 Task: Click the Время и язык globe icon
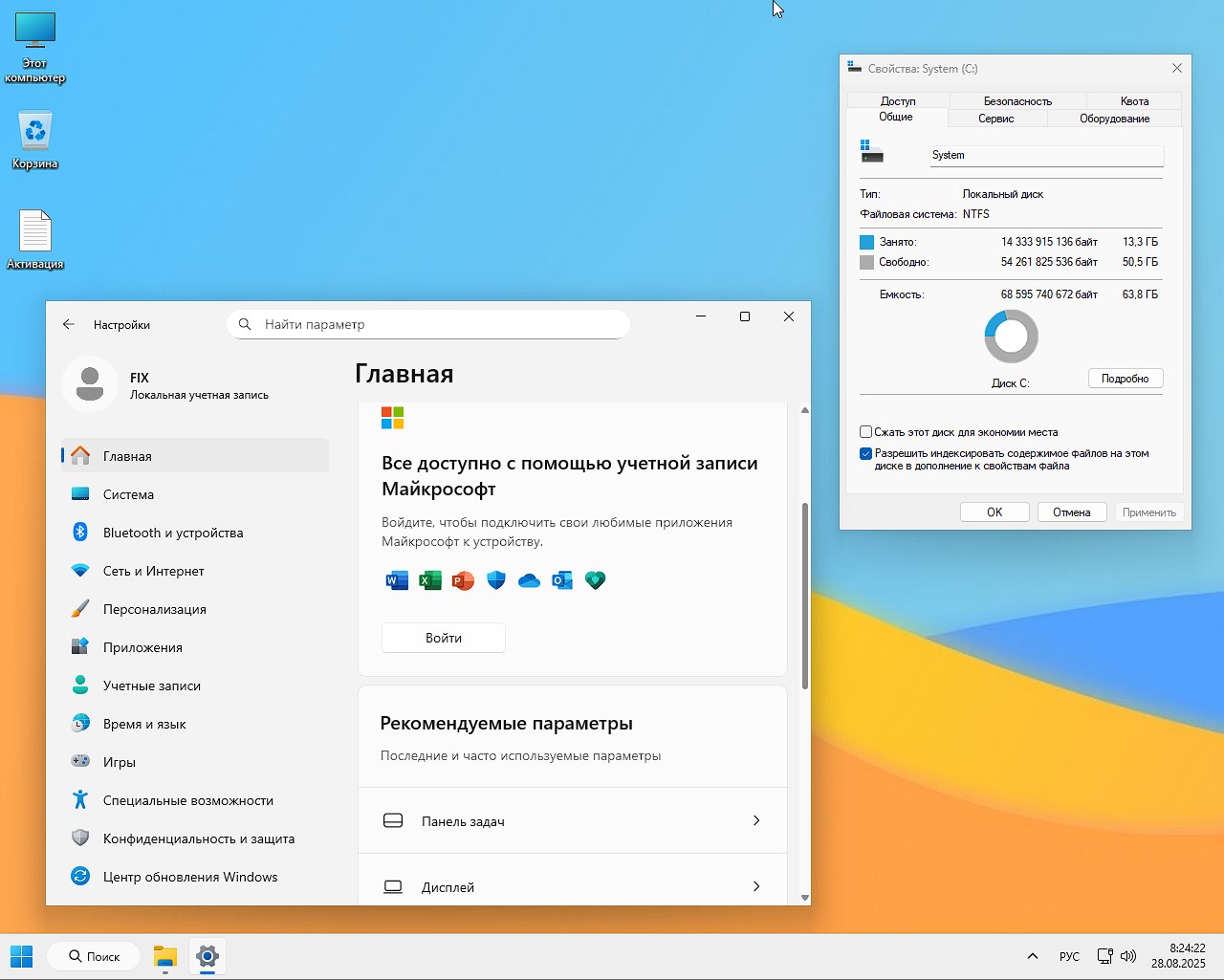[80, 724]
